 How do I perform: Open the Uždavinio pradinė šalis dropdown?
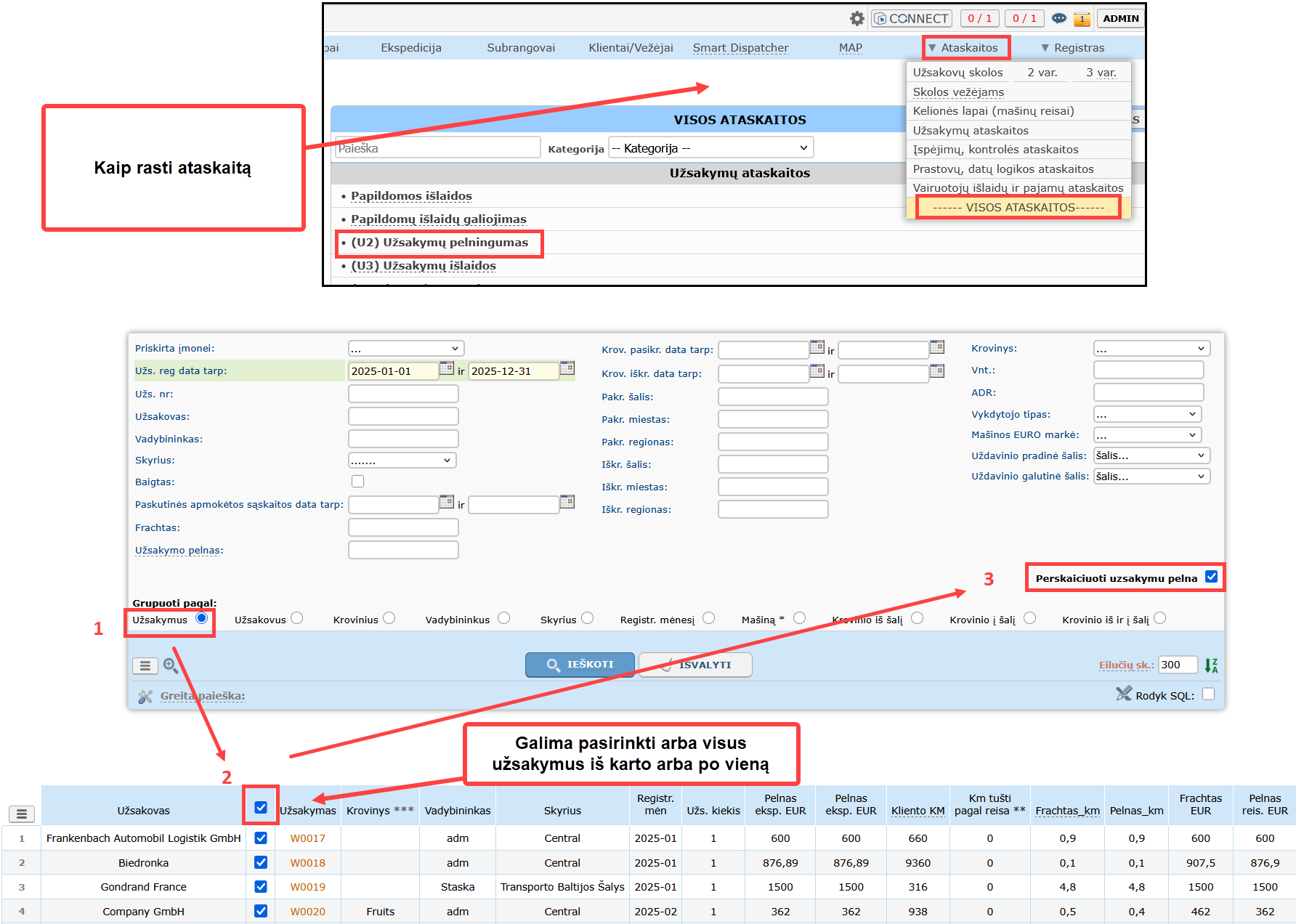[x=1151, y=455]
